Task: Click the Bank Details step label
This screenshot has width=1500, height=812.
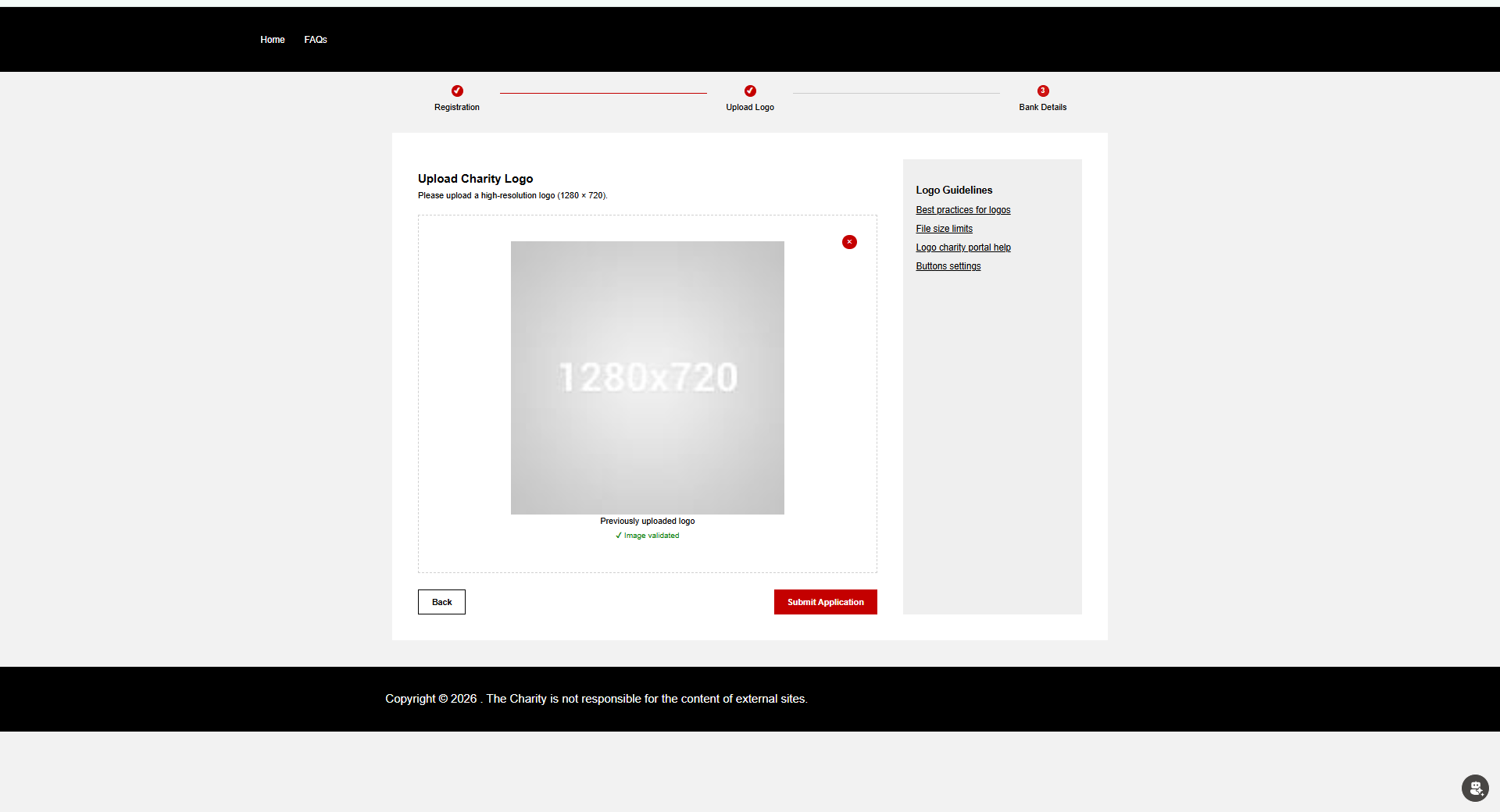Action: [1043, 108]
